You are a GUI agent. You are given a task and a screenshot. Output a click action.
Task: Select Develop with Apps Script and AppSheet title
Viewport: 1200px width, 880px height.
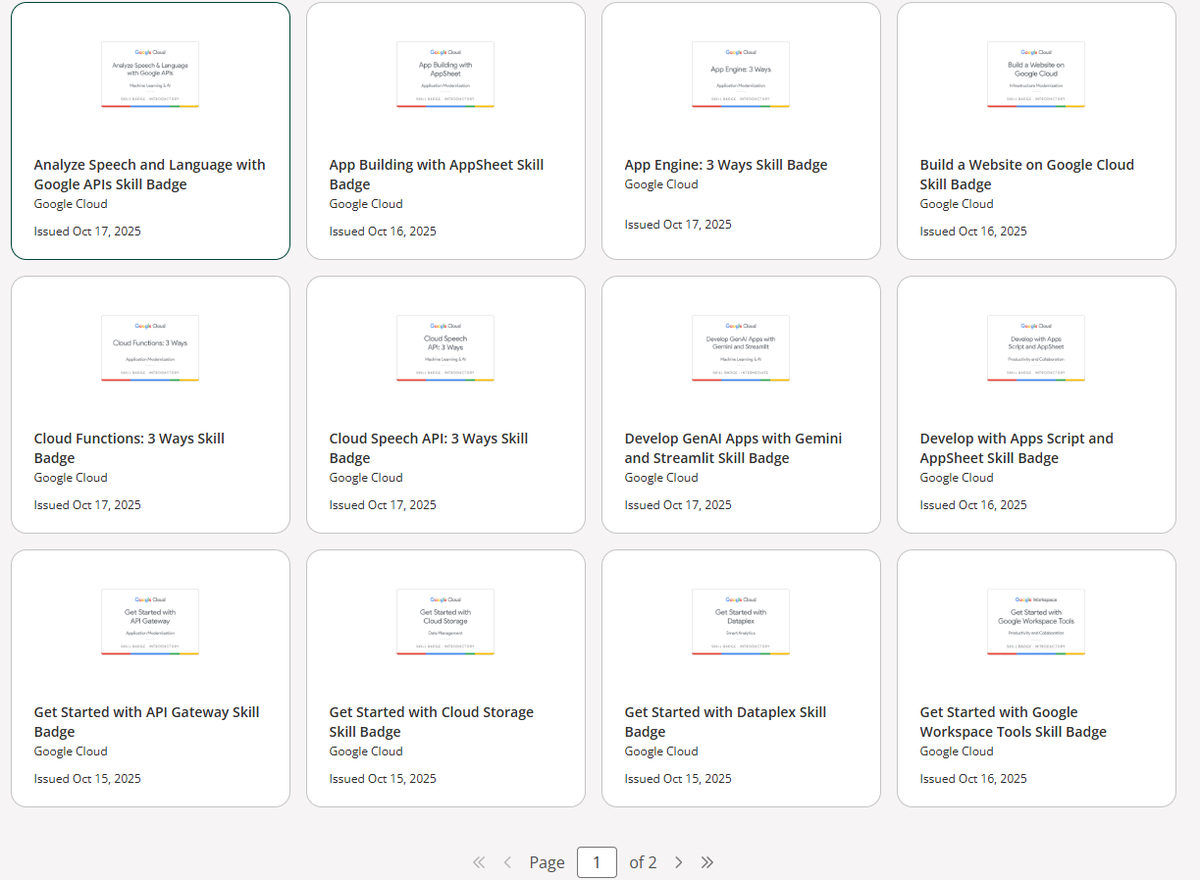(1016, 448)
